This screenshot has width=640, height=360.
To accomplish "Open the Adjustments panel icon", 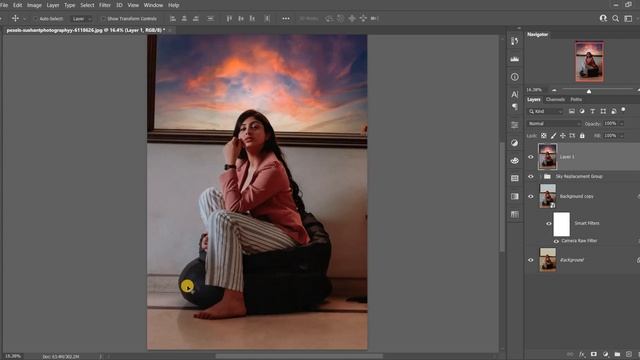I will (515, 143).
